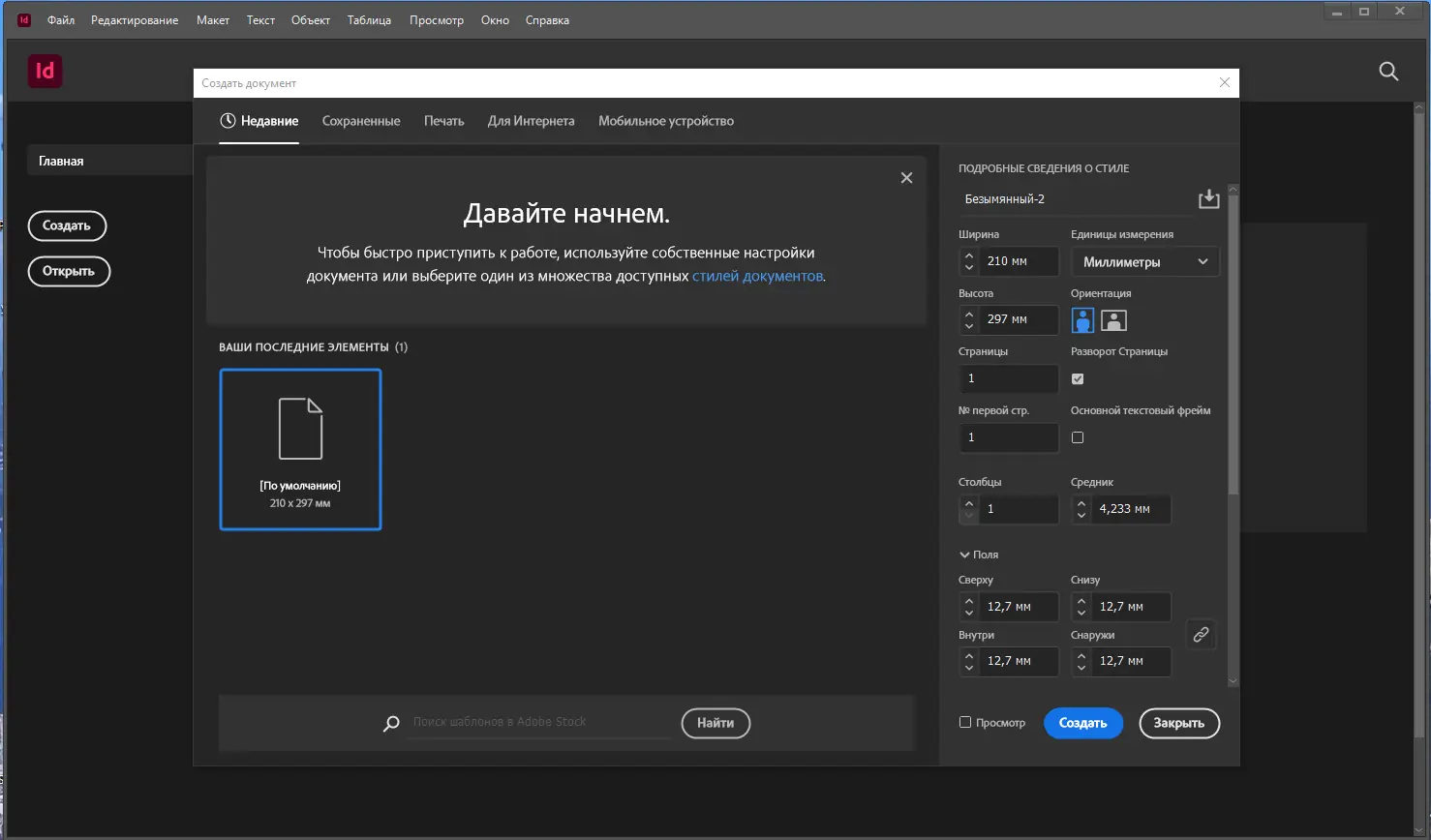Select portrait orientation icon
Image resolution: width=1431 pixels, height=840 pixels.
coord(1082,320)
